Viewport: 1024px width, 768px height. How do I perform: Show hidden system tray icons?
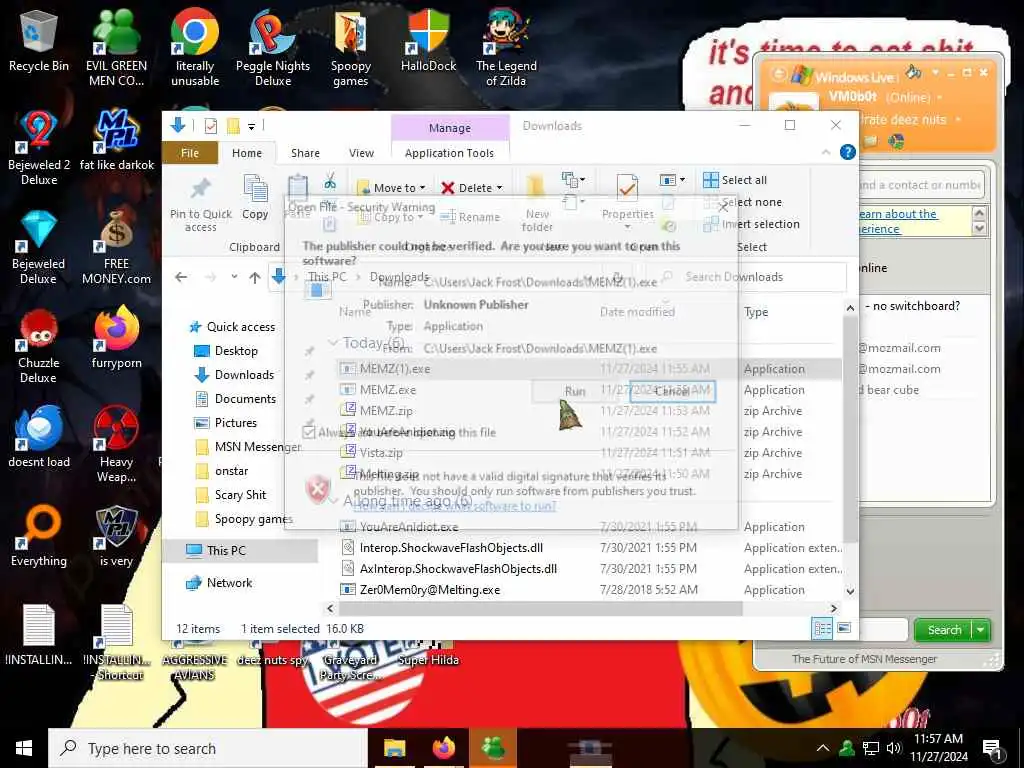click(x=823, y=748)
